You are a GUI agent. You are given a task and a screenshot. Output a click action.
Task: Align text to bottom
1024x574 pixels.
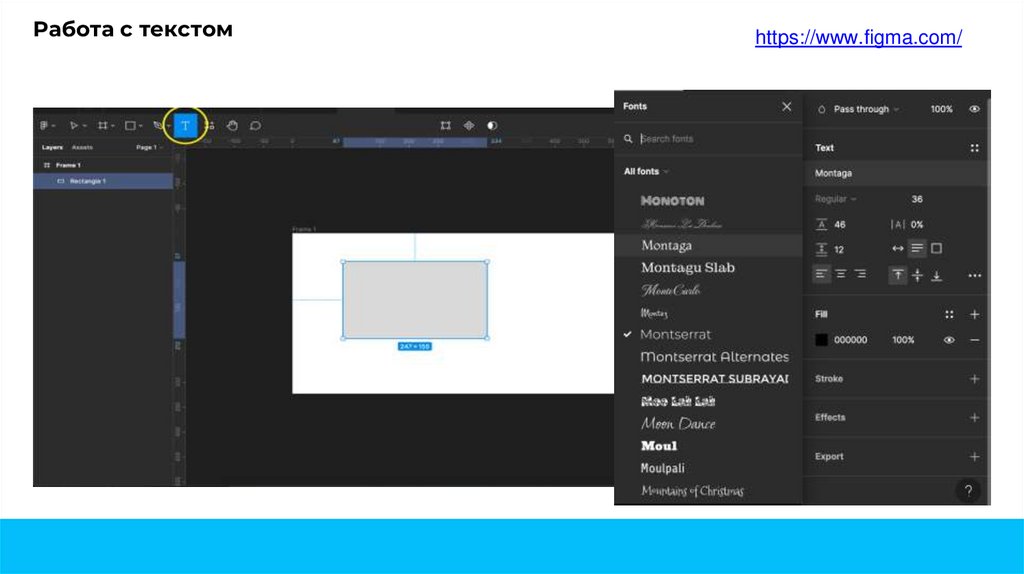pyautogui.click(x=936, y=276)
